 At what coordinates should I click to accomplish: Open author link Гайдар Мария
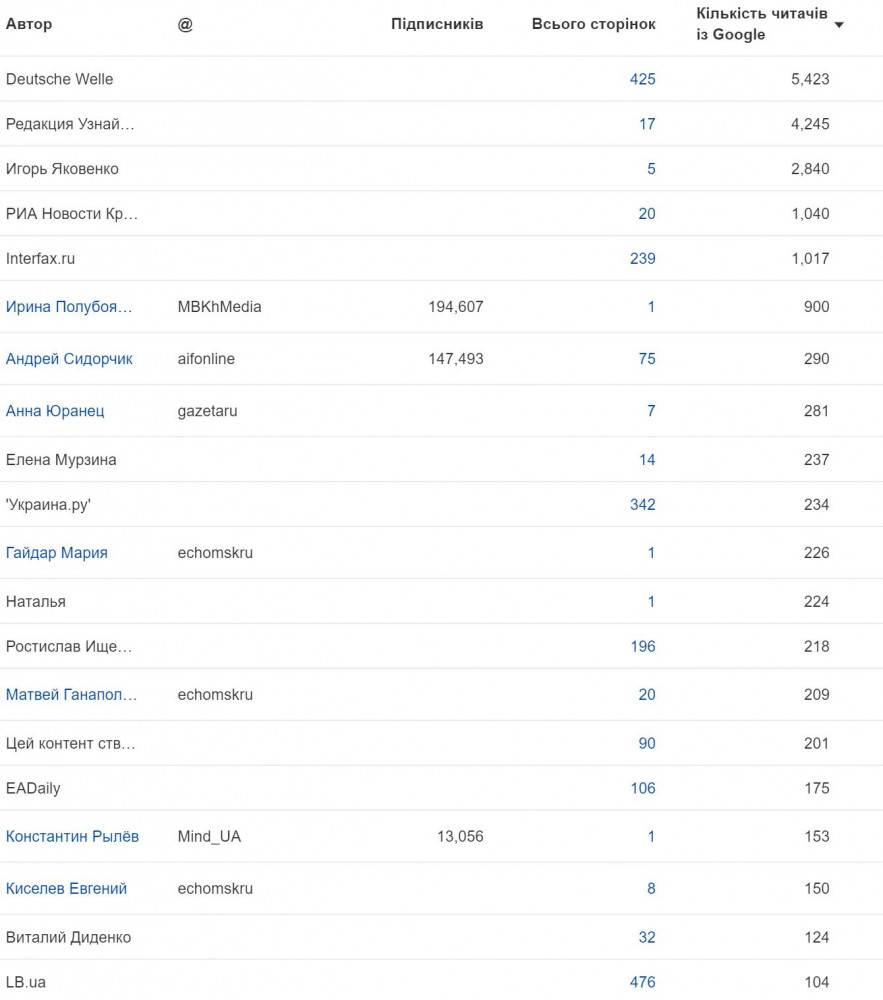coord(57,553)
